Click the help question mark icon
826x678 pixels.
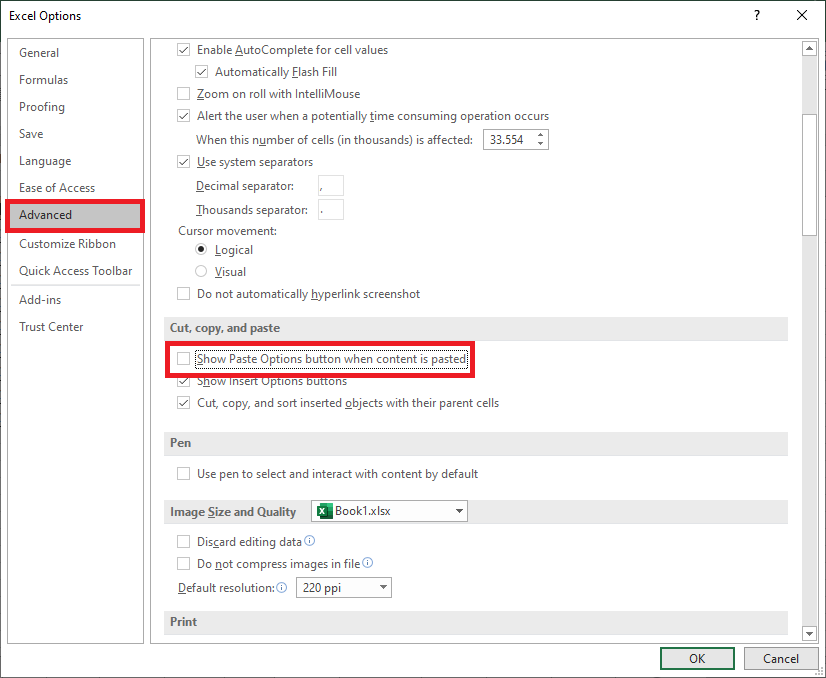[756, 15]
